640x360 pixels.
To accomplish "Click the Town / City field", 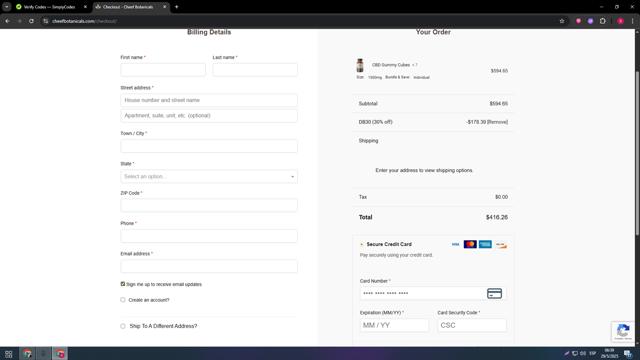I will pyautogui.click(x=209, y=146).
